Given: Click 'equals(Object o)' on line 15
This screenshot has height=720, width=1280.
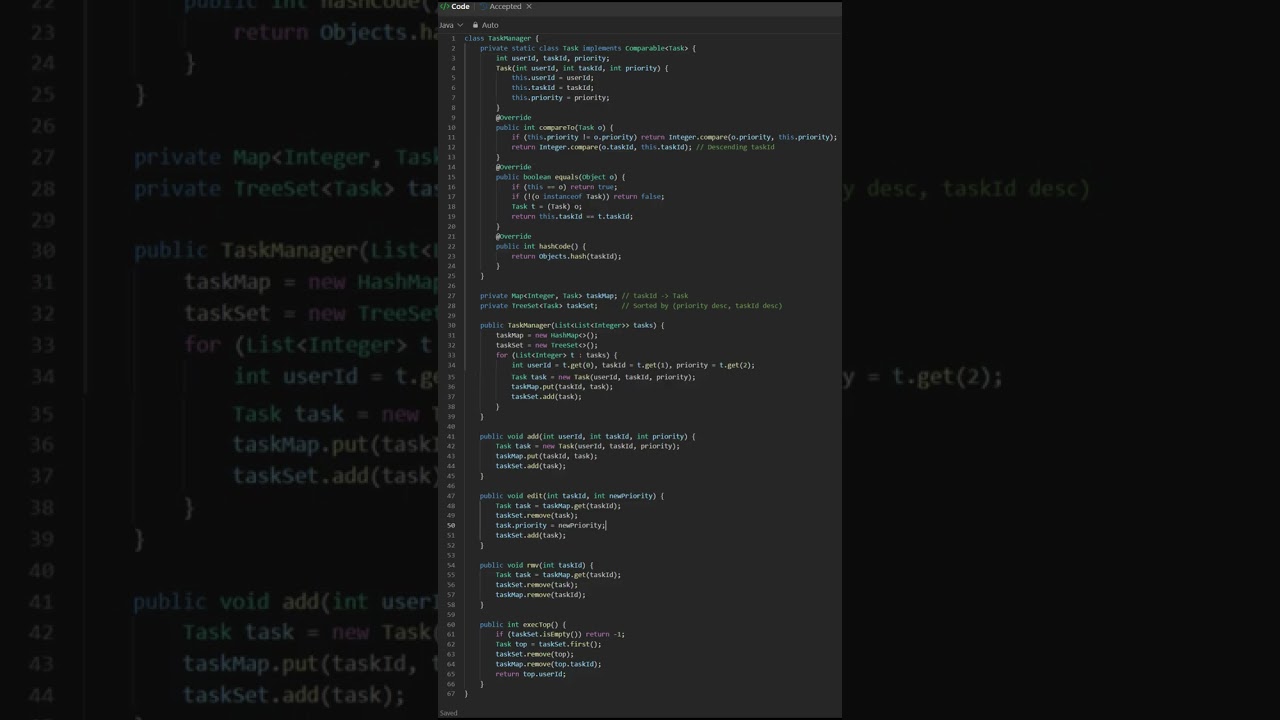Looking at the screenshot, I should (x=586, y=177).
